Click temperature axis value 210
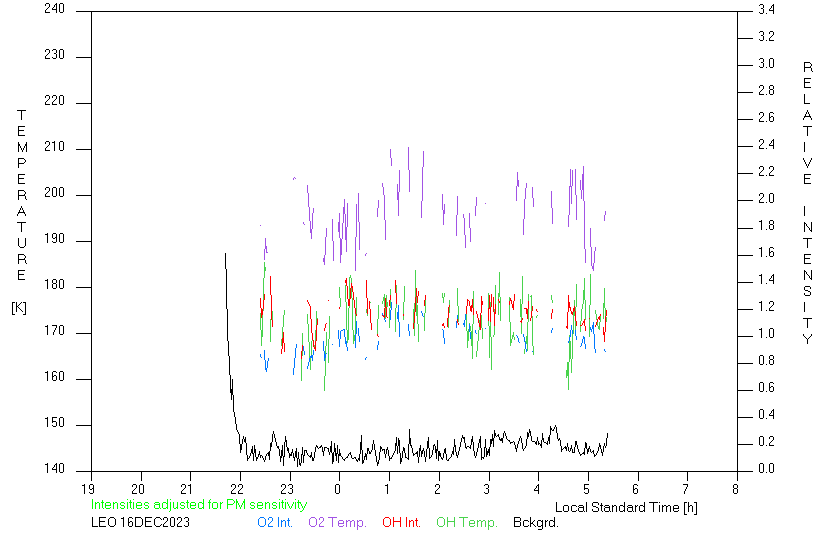The height and width of the screenshot is (535, 828). click(x=54, y=147)
